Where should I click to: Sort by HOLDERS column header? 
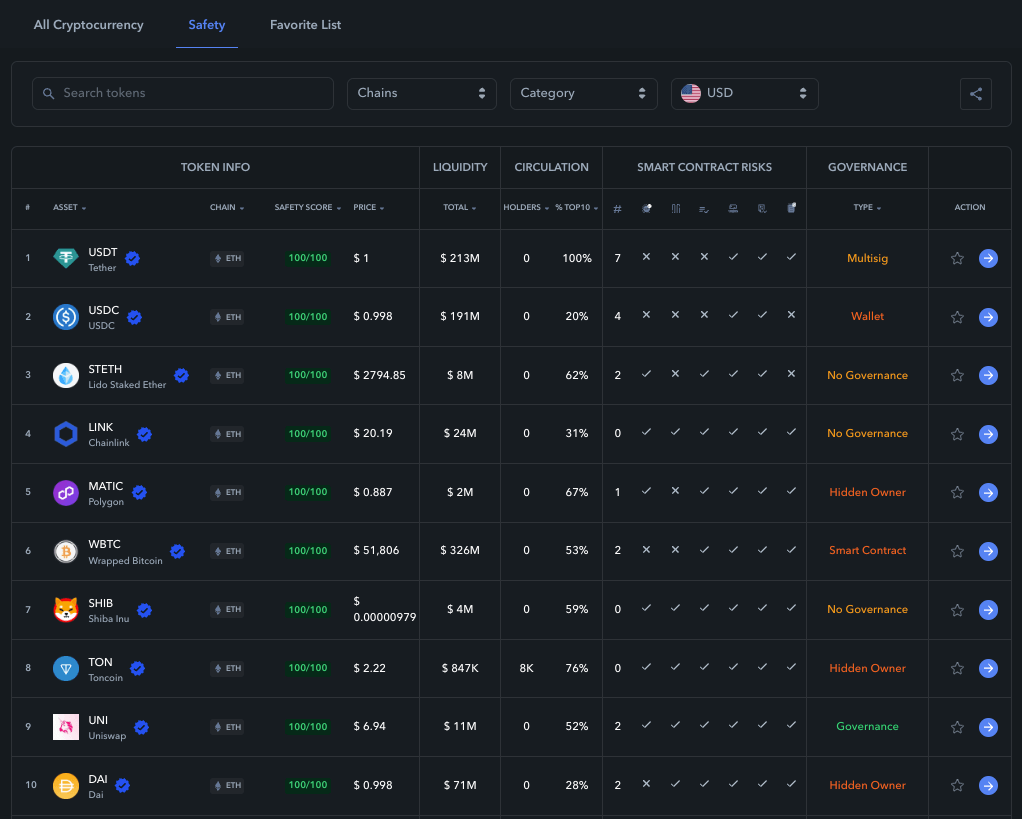pyautogui.click(x=526, y=207)
